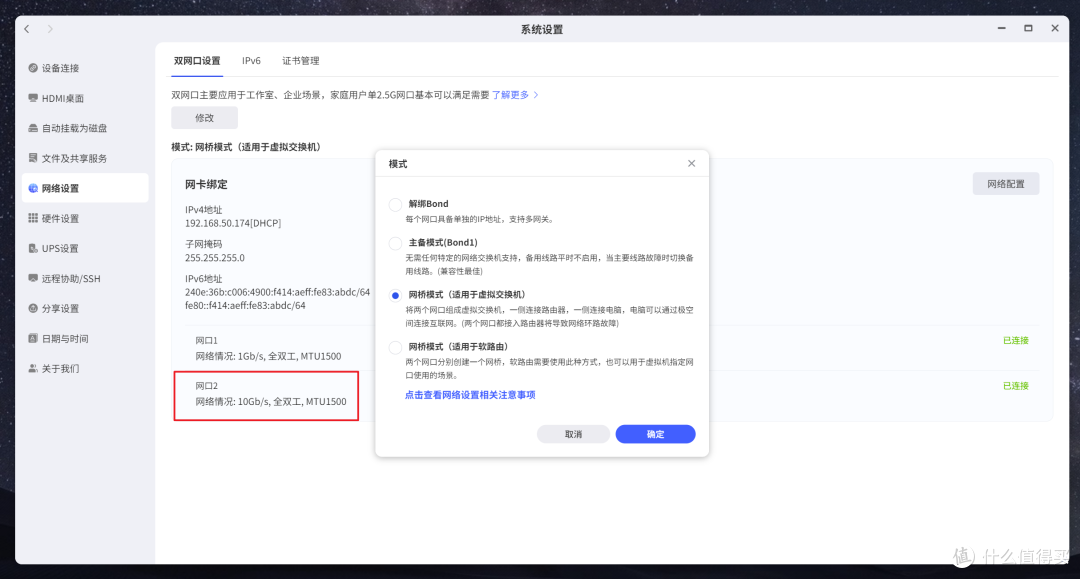Click the subnet mask 255.255.255.0
1080x579 pixels.
pyautogui.click(x=215, y=257)
